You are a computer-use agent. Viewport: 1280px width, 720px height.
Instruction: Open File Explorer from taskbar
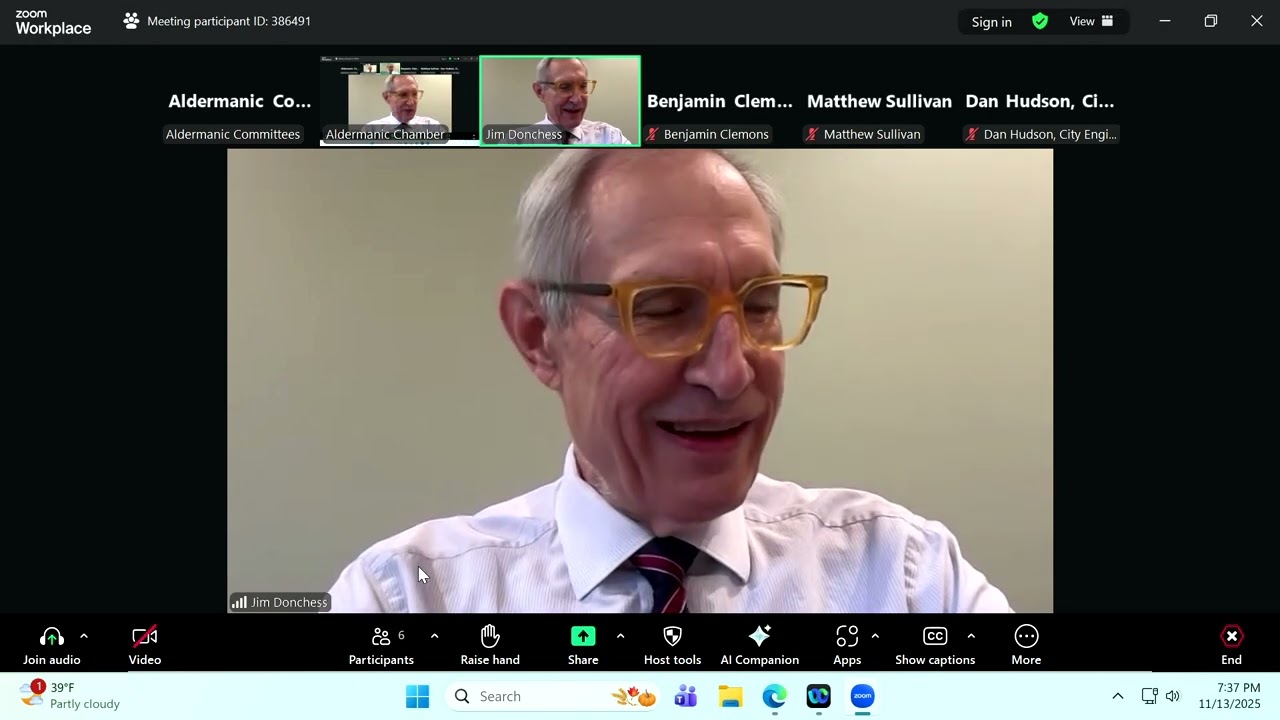coord(730,696)
